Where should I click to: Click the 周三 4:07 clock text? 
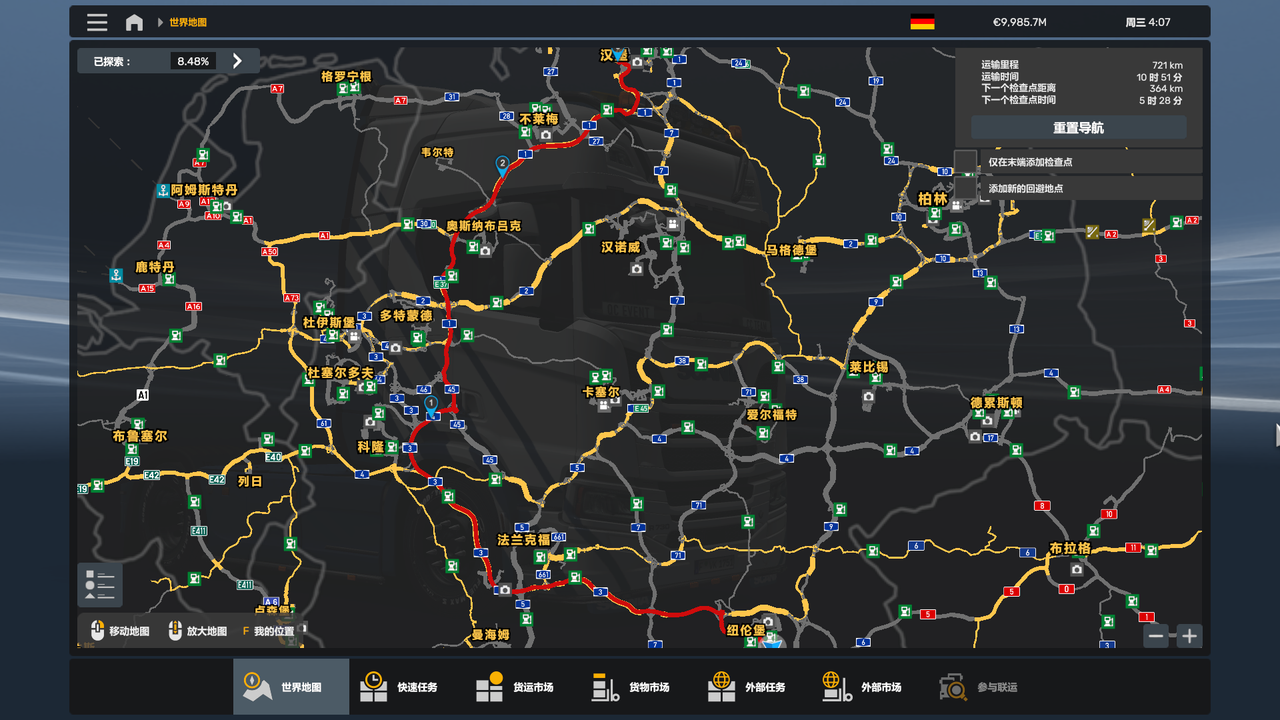[1147, 22]
